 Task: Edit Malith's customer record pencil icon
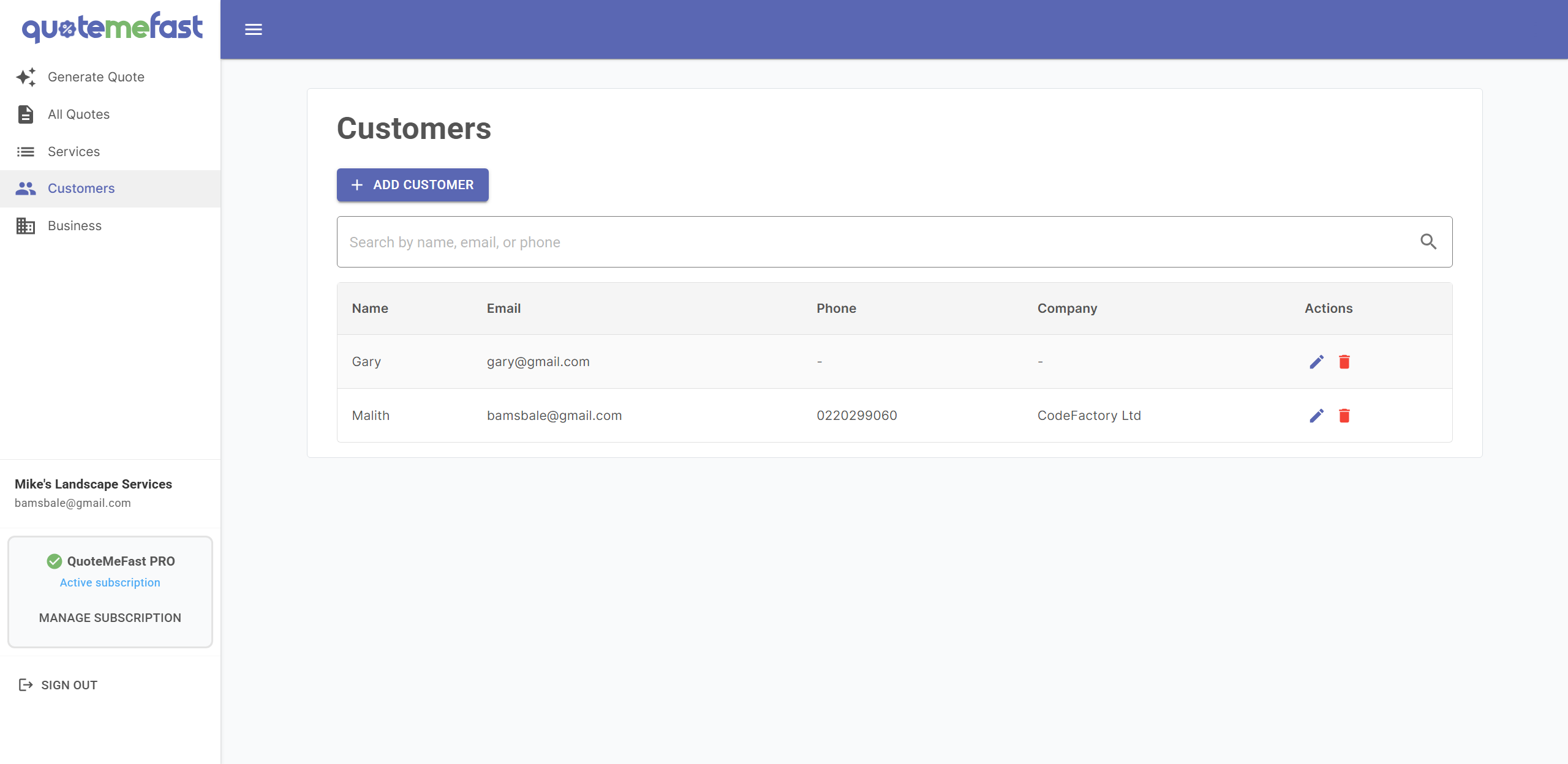tap(1317, 416)
